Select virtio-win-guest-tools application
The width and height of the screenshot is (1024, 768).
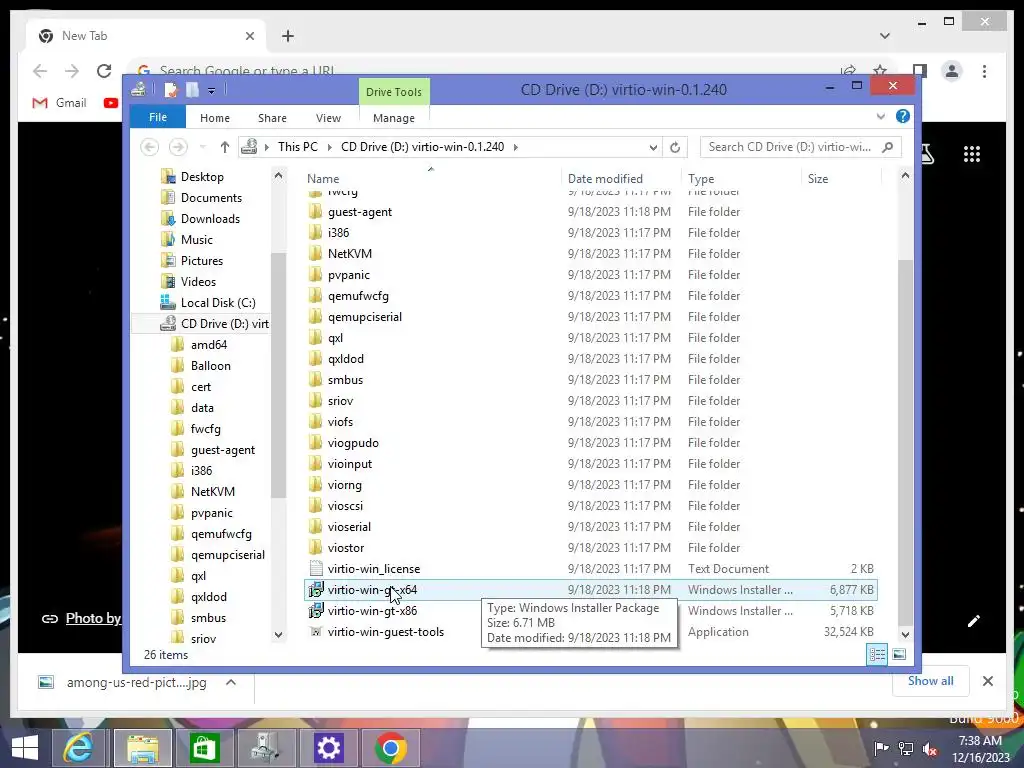(385, 632)
